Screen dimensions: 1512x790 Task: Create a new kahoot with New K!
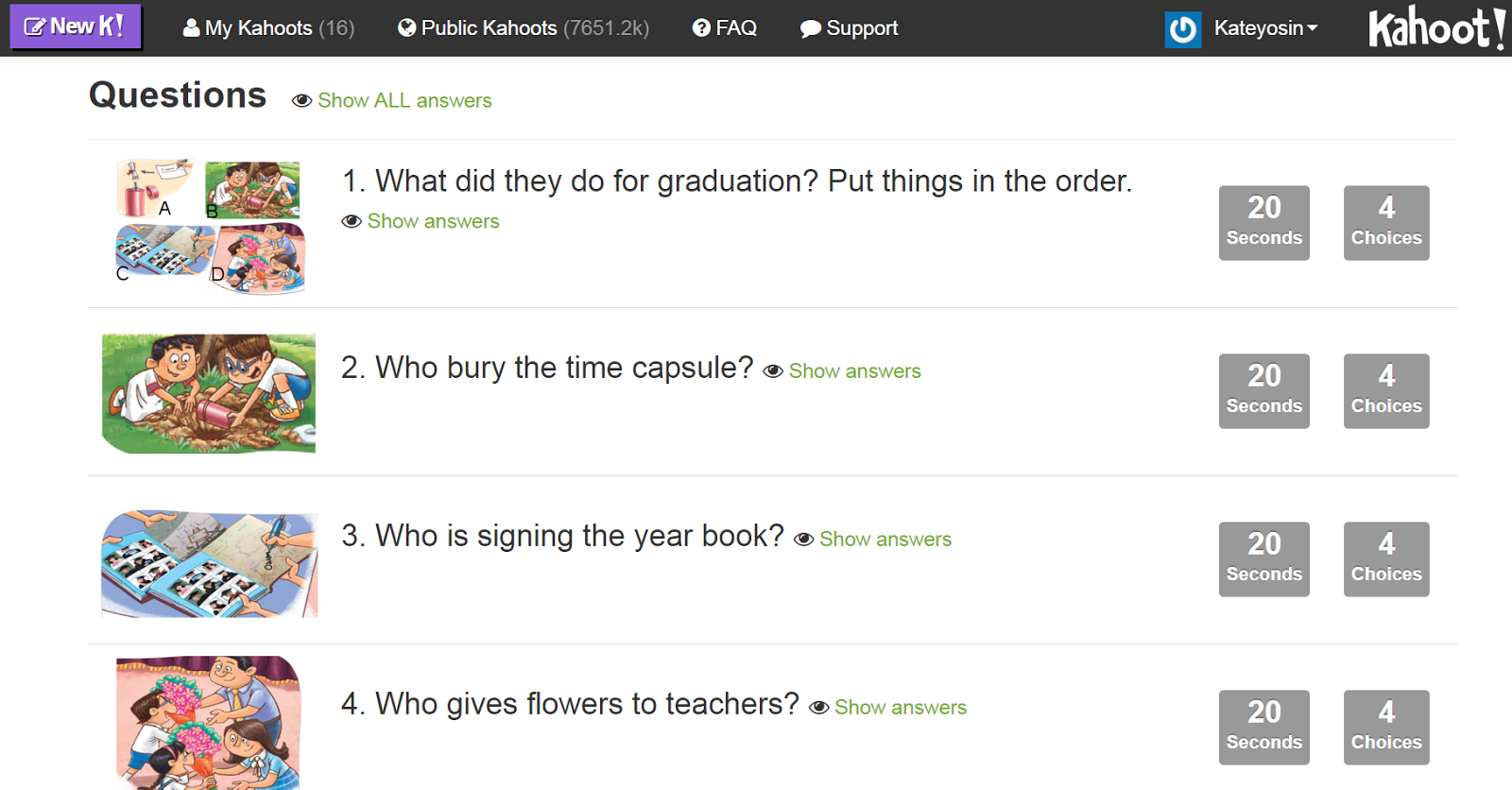click(75, 26)
